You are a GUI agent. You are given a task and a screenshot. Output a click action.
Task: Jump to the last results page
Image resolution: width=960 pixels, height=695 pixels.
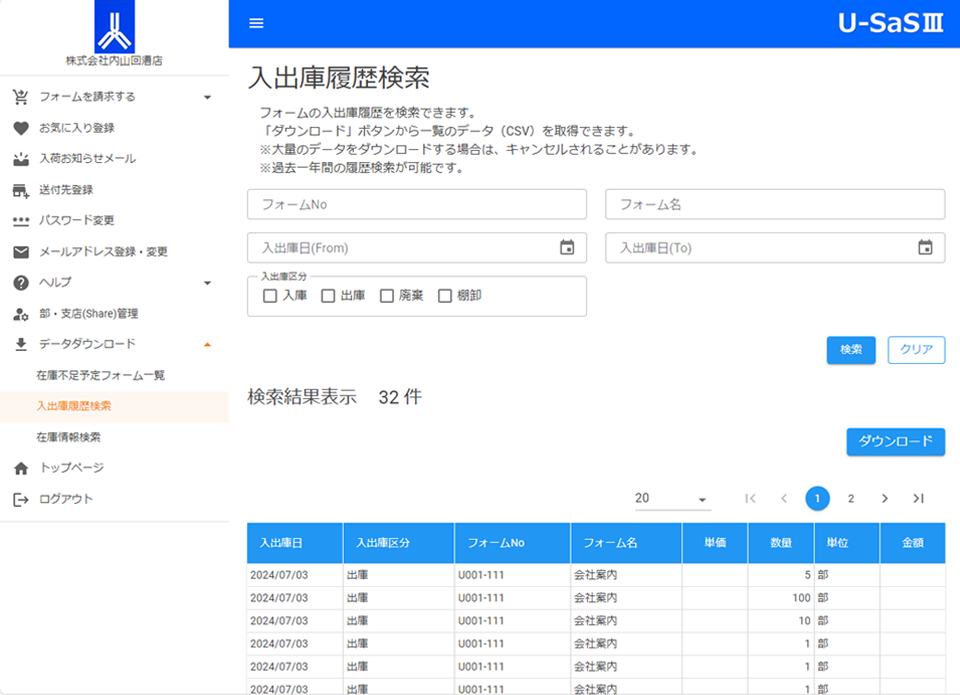click(x=918, y=498)
